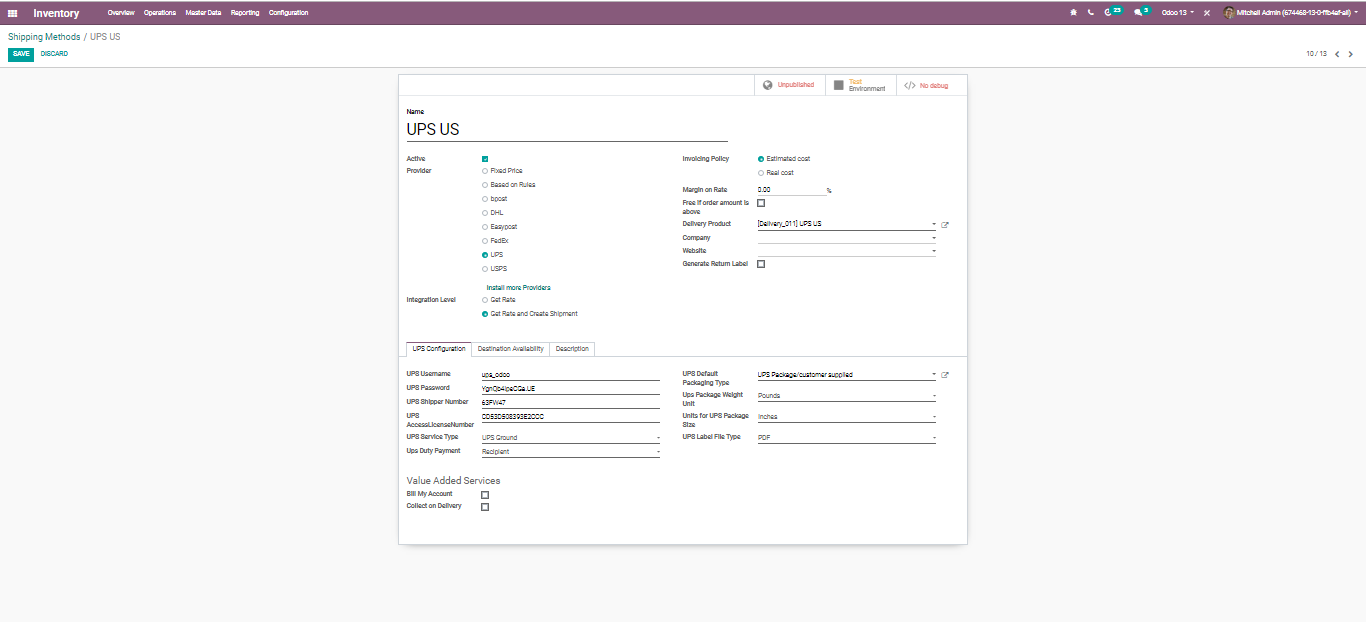Go to next record arrow
Image resolution: width=1366 pixels, height=622 pixels.
(x=1351, y=54)
